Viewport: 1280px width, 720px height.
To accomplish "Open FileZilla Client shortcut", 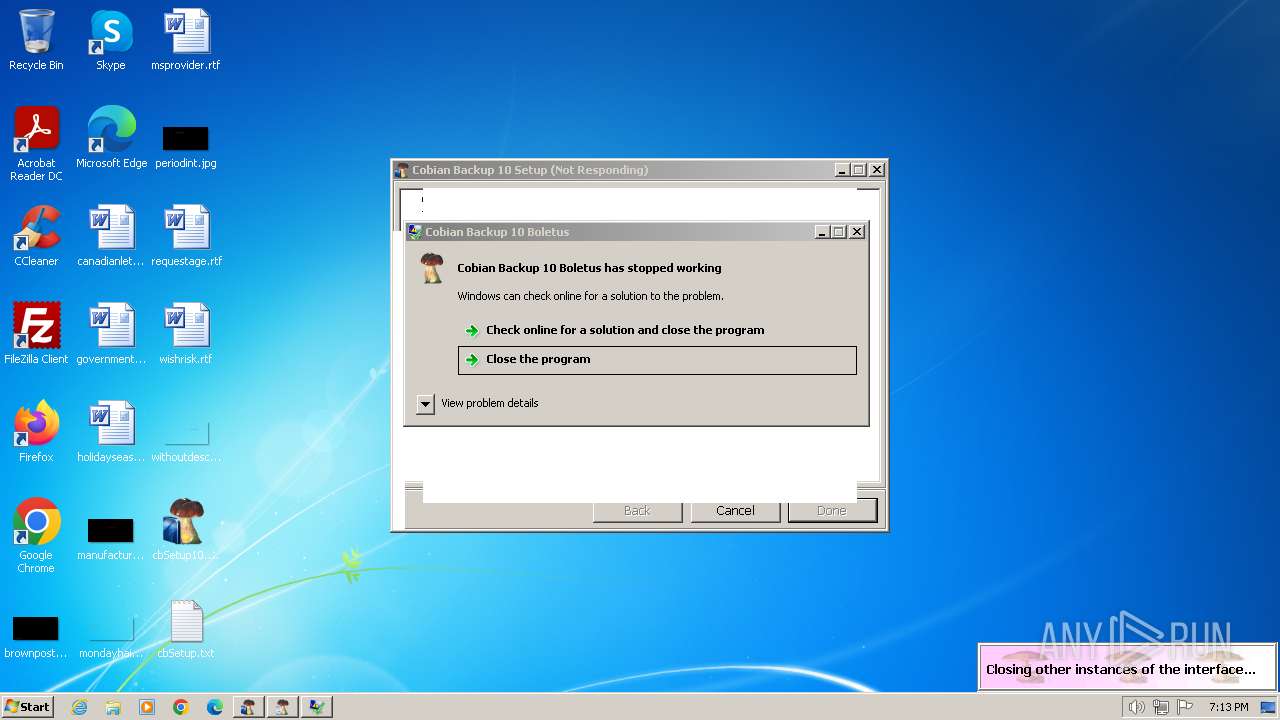I will pyautogui.click(x=36, y=334).
